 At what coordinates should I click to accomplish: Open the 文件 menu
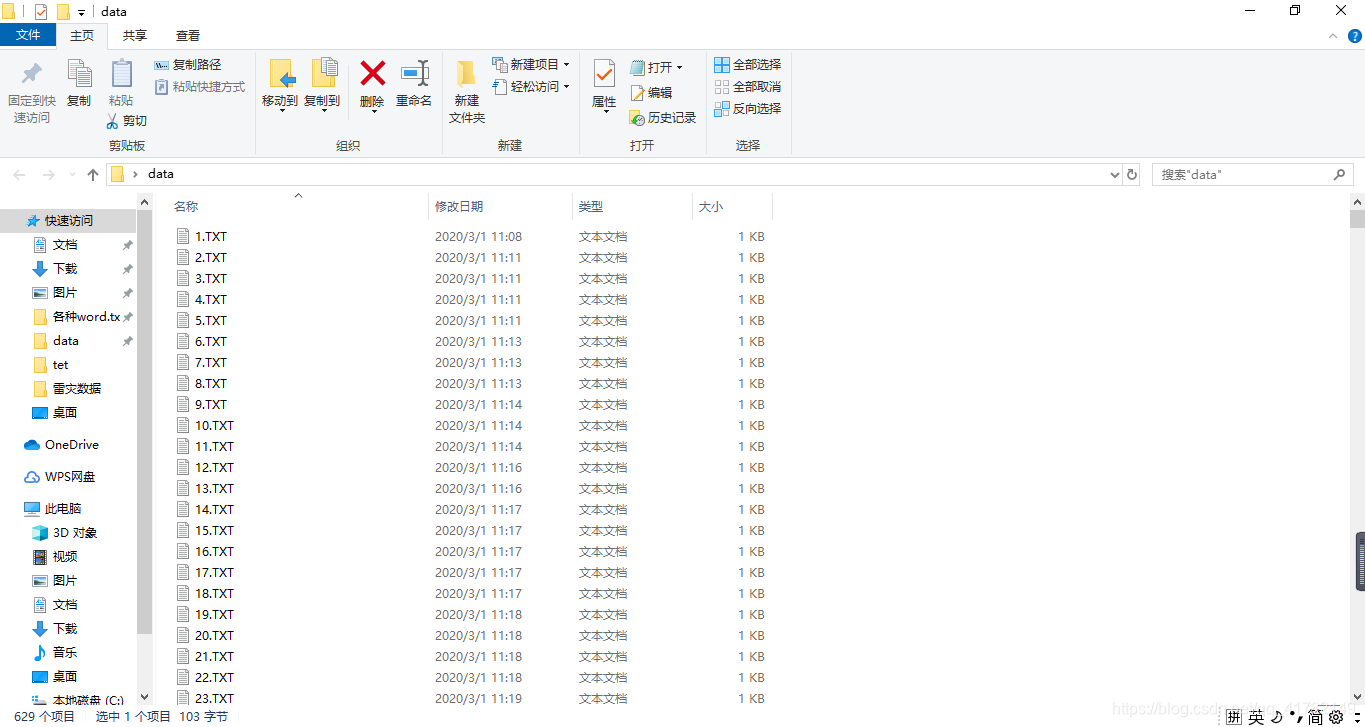click(x=28, y=34)
